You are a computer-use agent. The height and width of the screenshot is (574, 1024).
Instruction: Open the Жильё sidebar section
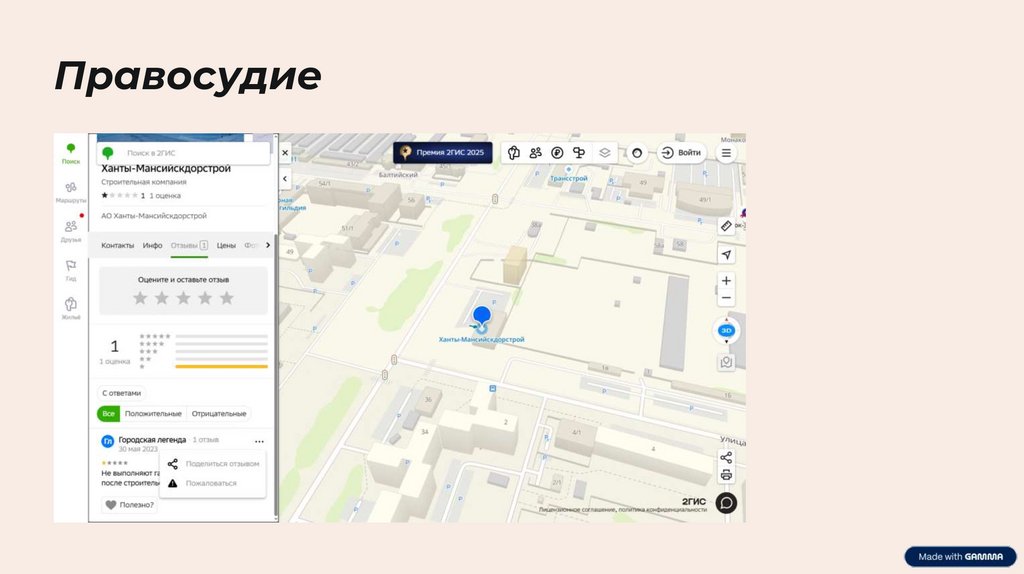click(x=71, y=308)
